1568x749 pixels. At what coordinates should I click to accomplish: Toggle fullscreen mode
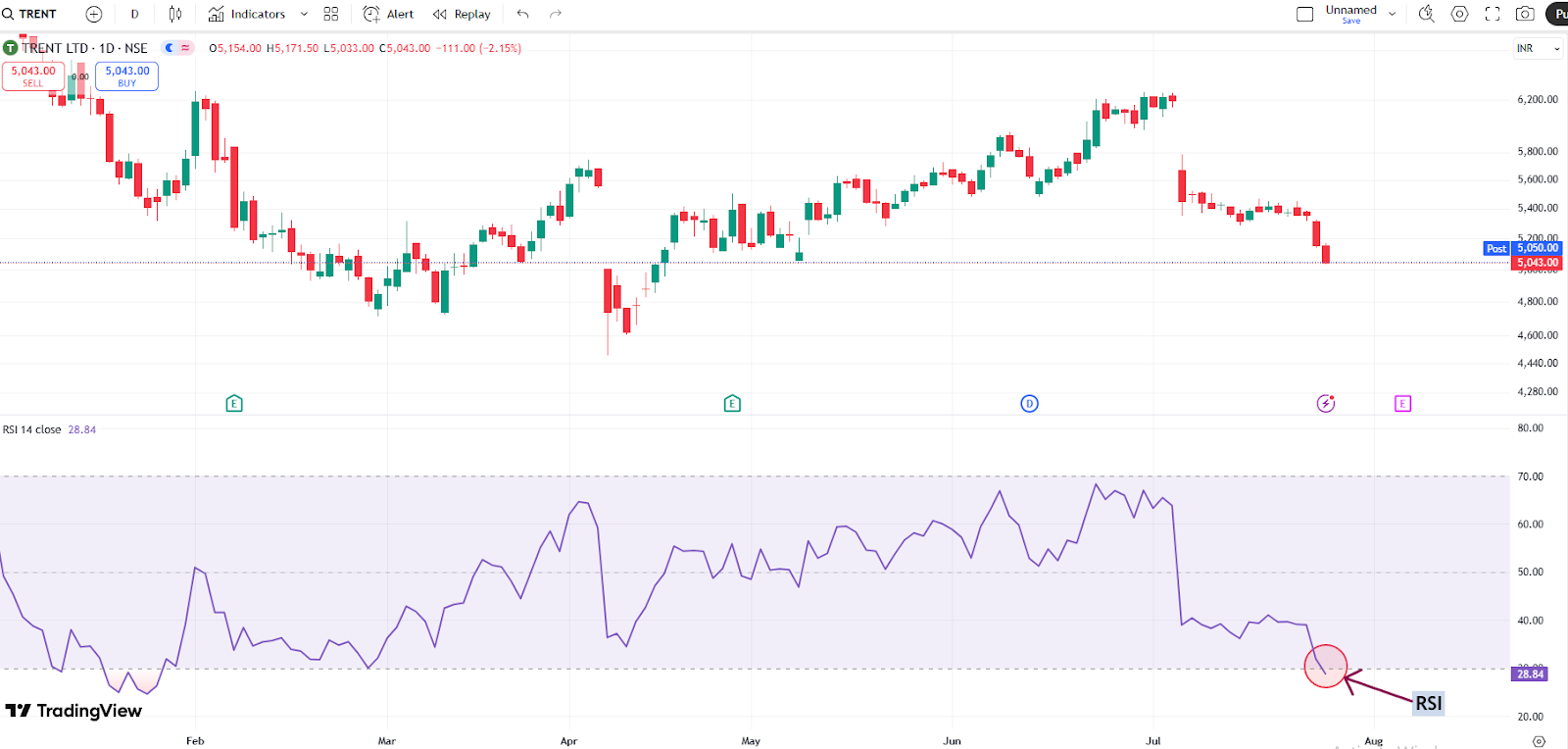click(1493, 14)
